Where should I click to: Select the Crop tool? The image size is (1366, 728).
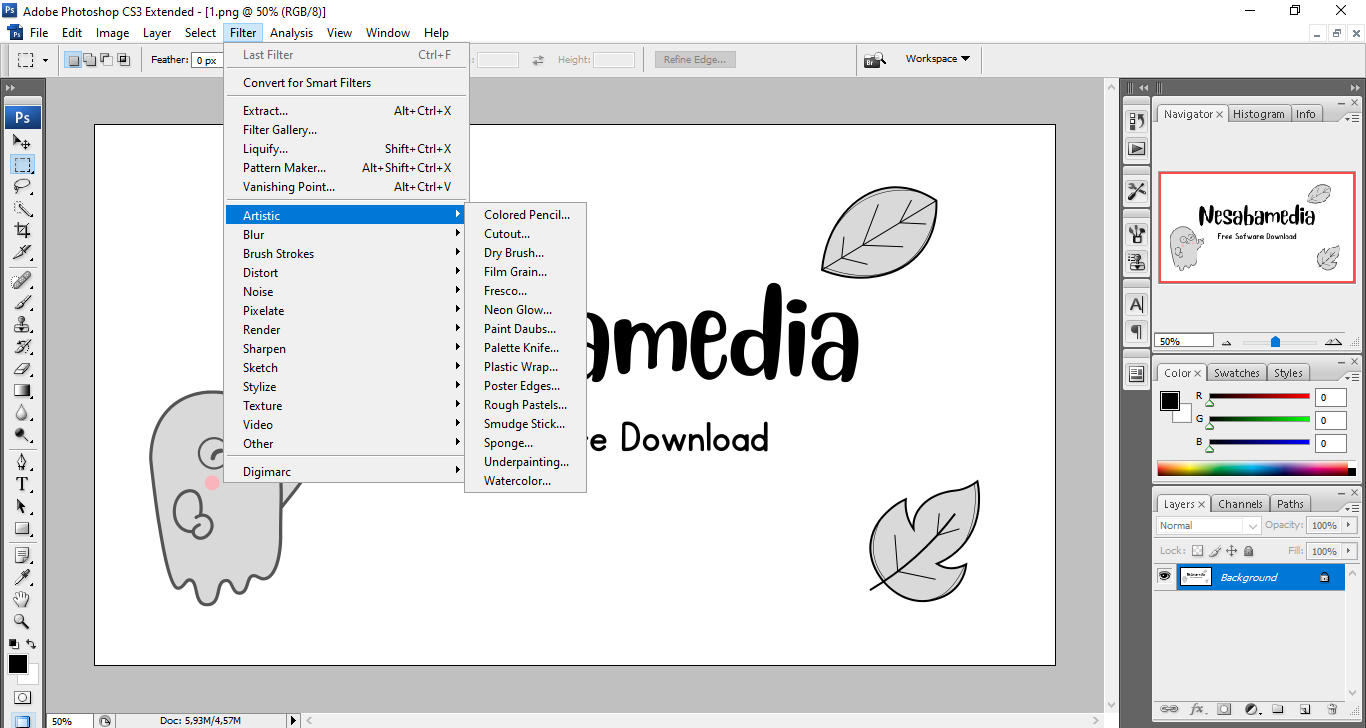pos(22,231)
